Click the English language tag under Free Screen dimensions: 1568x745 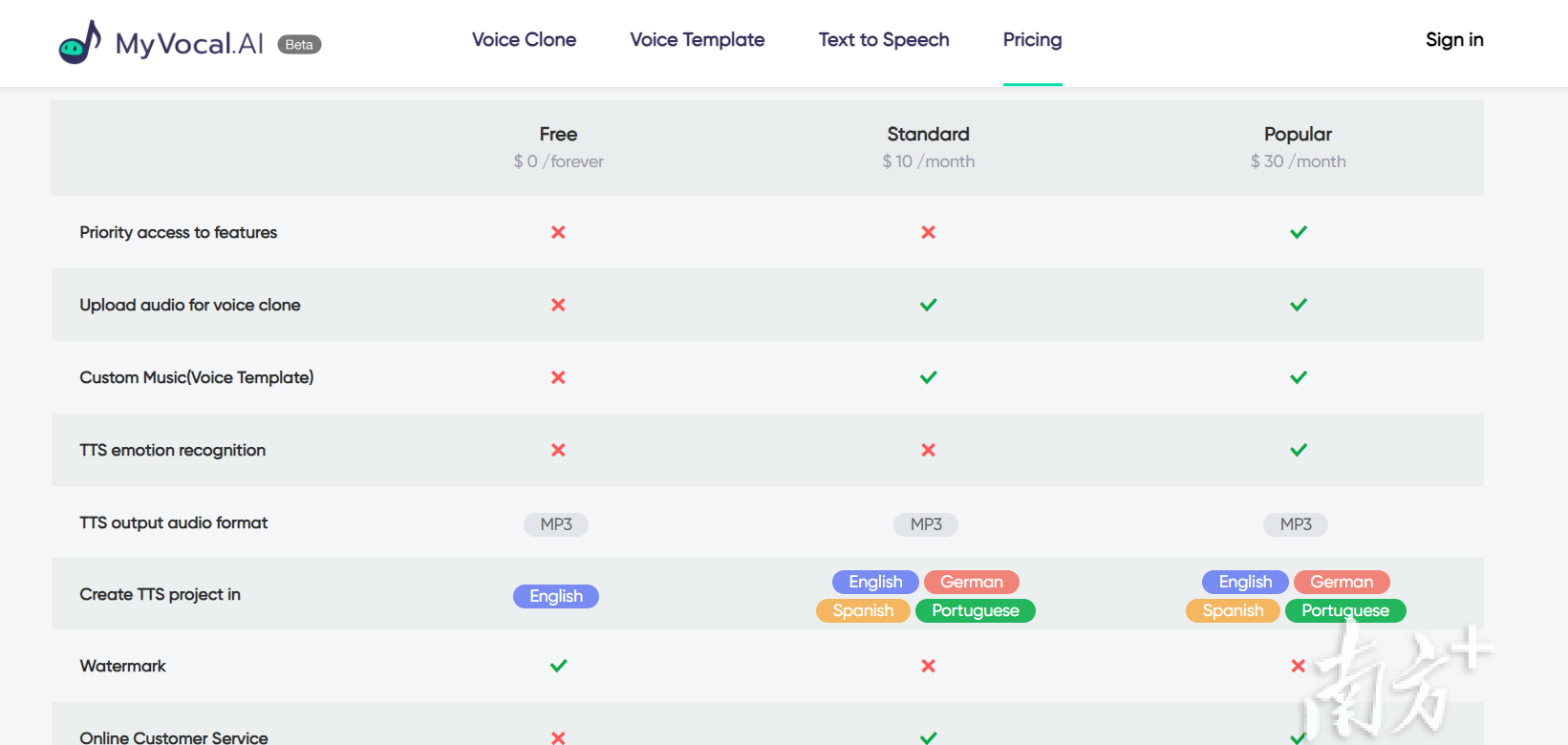click(556, 596)
